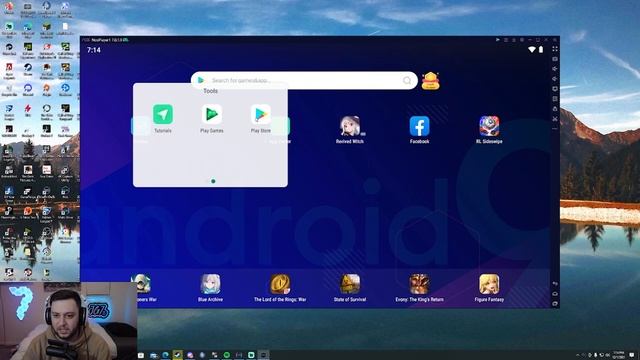The height and width of the screenshot is (360, 640).
Task: Open the gold reward icon beside search bar
Action: [431, 80]
